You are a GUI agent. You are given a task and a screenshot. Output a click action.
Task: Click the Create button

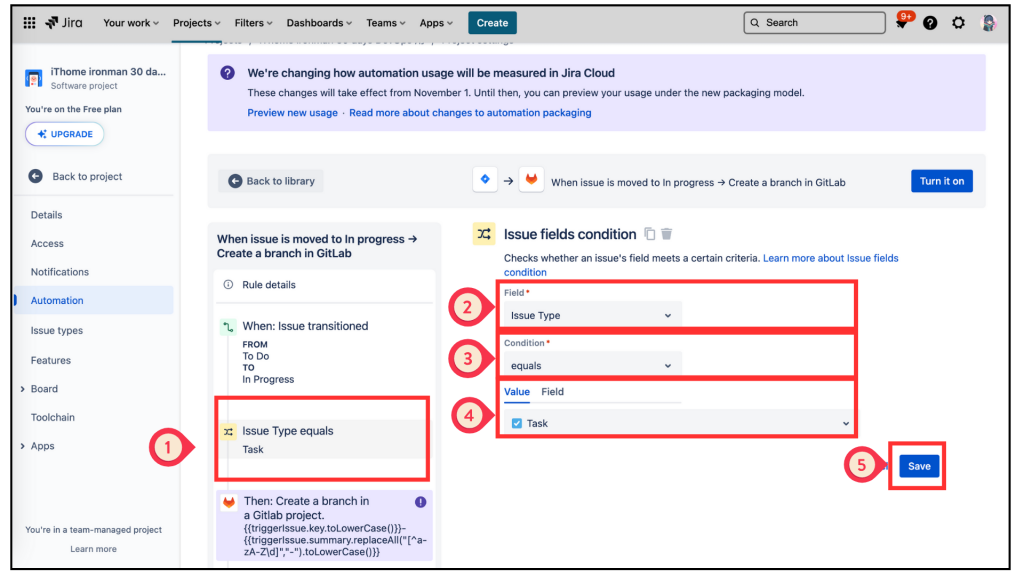[x=492, y=23]
